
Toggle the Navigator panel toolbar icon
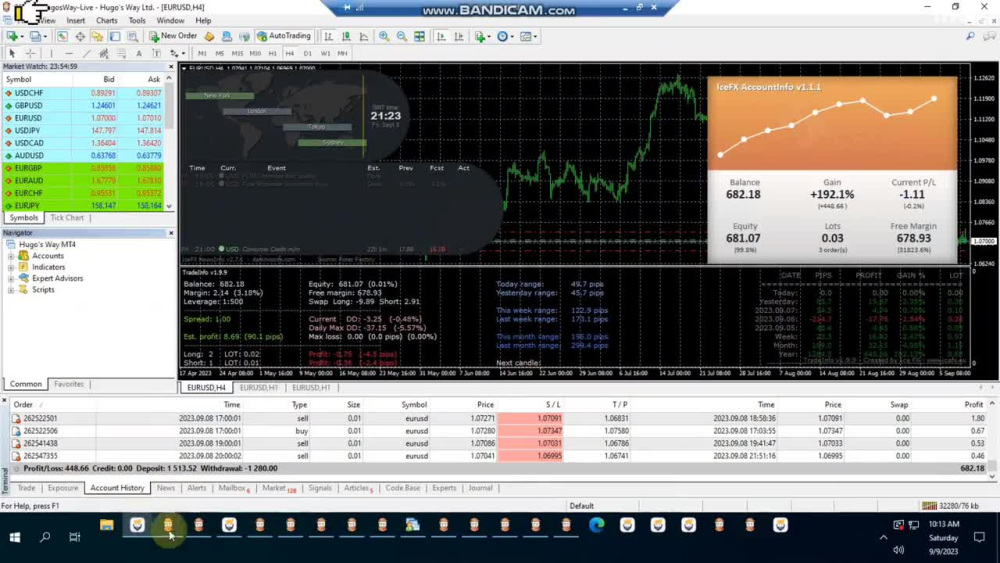[97, 36]
